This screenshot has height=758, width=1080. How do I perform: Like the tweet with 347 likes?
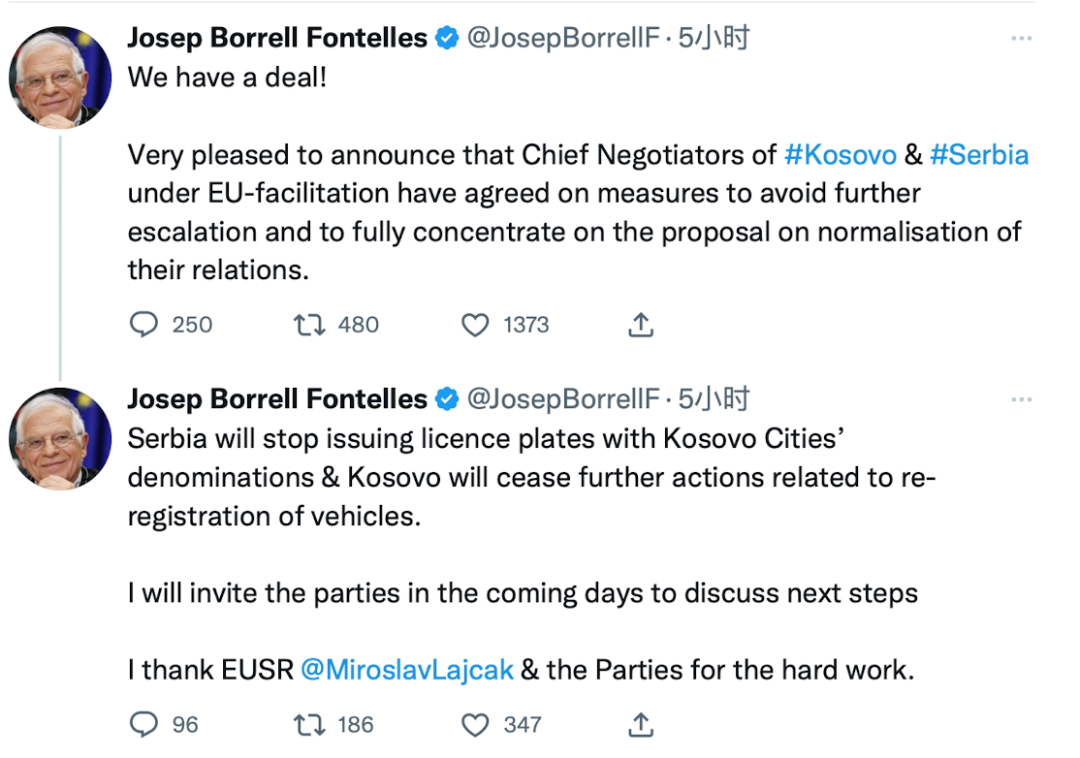click(x=475, y=724)
